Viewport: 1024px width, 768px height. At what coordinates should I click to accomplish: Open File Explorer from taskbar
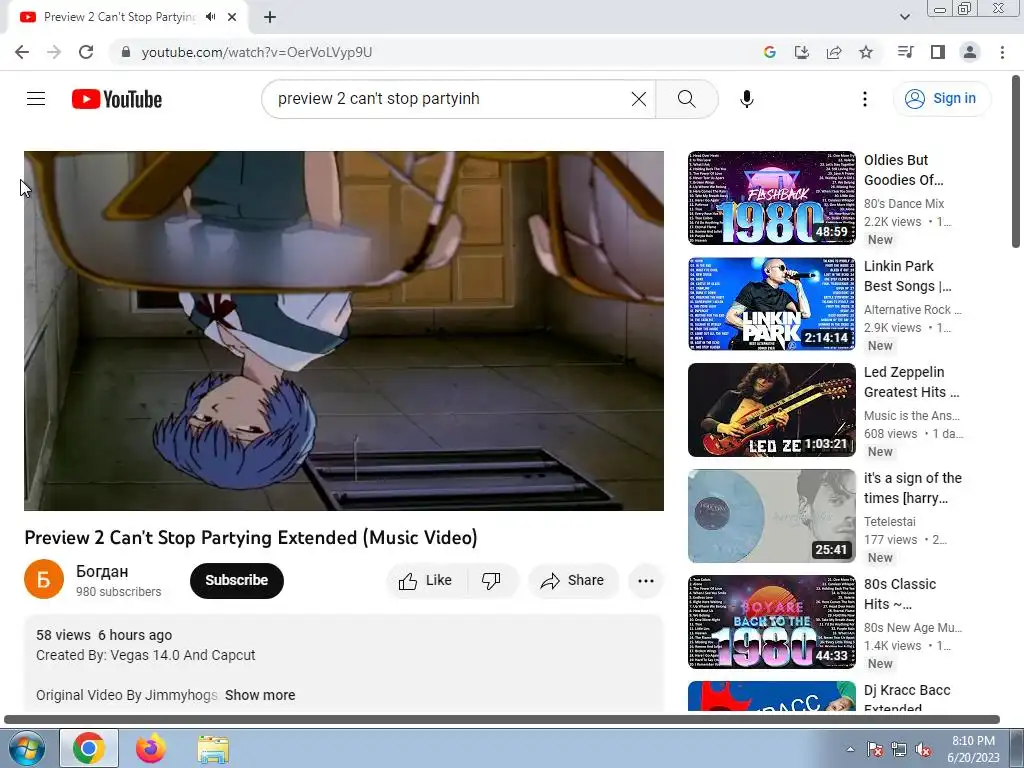[x=213, y=748]
